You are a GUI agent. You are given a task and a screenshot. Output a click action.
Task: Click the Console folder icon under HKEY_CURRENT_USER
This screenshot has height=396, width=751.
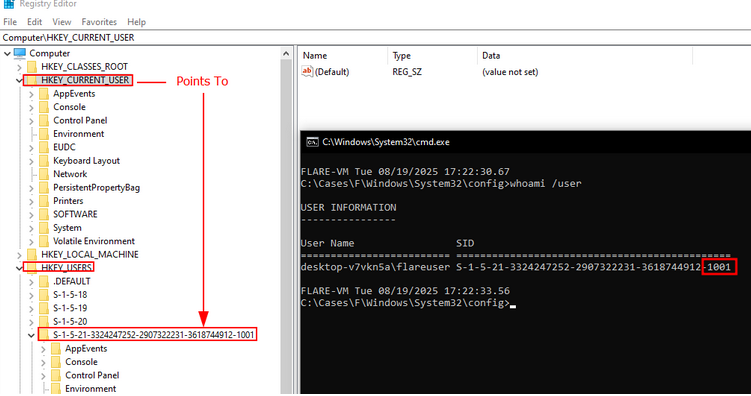(44, 107)
